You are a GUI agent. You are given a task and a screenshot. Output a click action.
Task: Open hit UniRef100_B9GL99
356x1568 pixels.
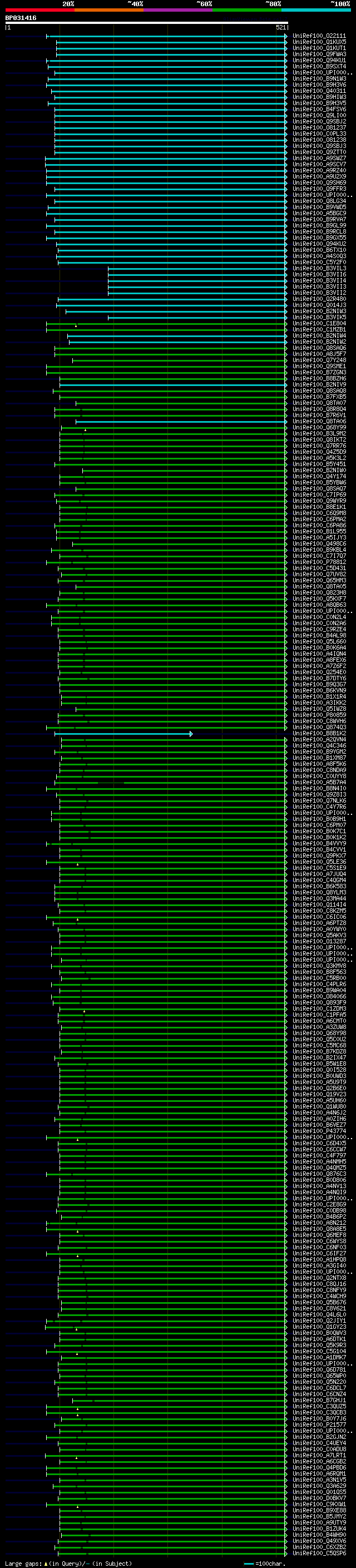click(319, 226)
